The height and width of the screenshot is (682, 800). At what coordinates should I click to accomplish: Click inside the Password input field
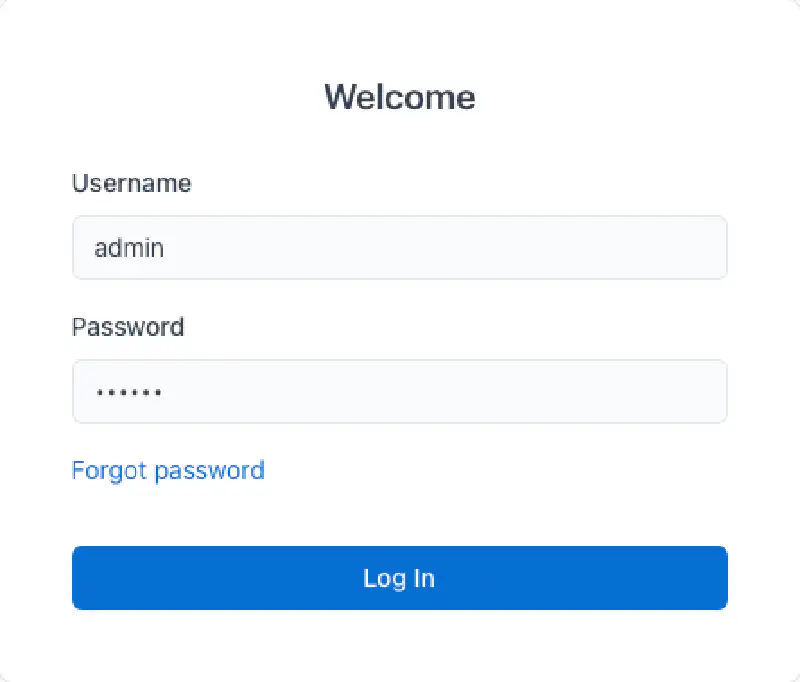(400, 391)
